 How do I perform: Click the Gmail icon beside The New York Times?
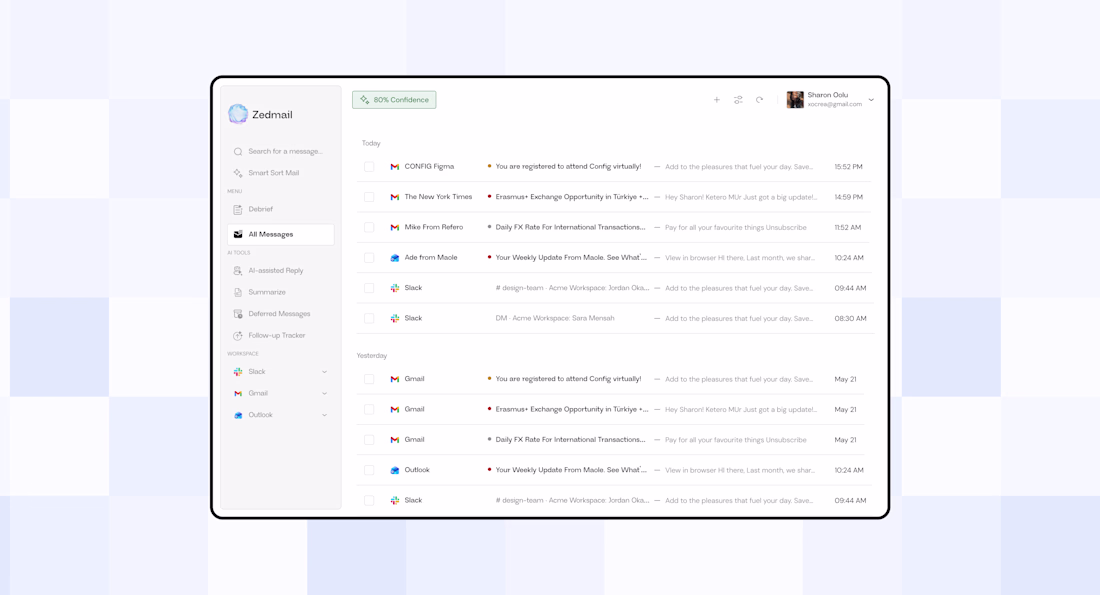pos(394,197)
